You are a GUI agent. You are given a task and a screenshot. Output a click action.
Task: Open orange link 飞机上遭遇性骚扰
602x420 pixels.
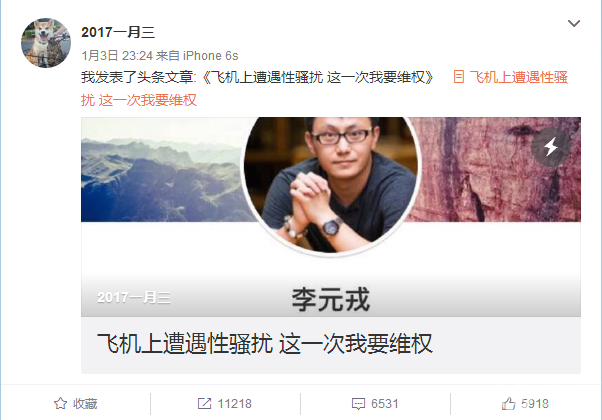(518, 77)
